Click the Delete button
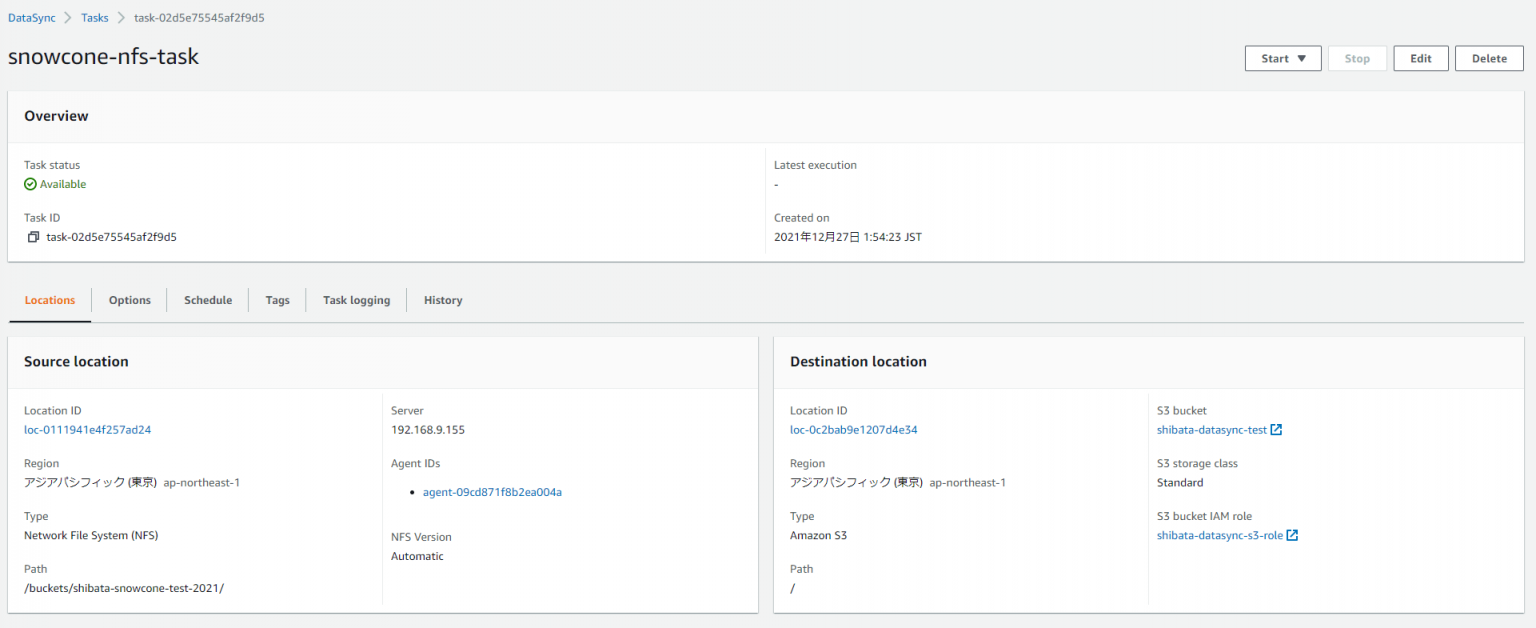 [x=1489, y=58]
